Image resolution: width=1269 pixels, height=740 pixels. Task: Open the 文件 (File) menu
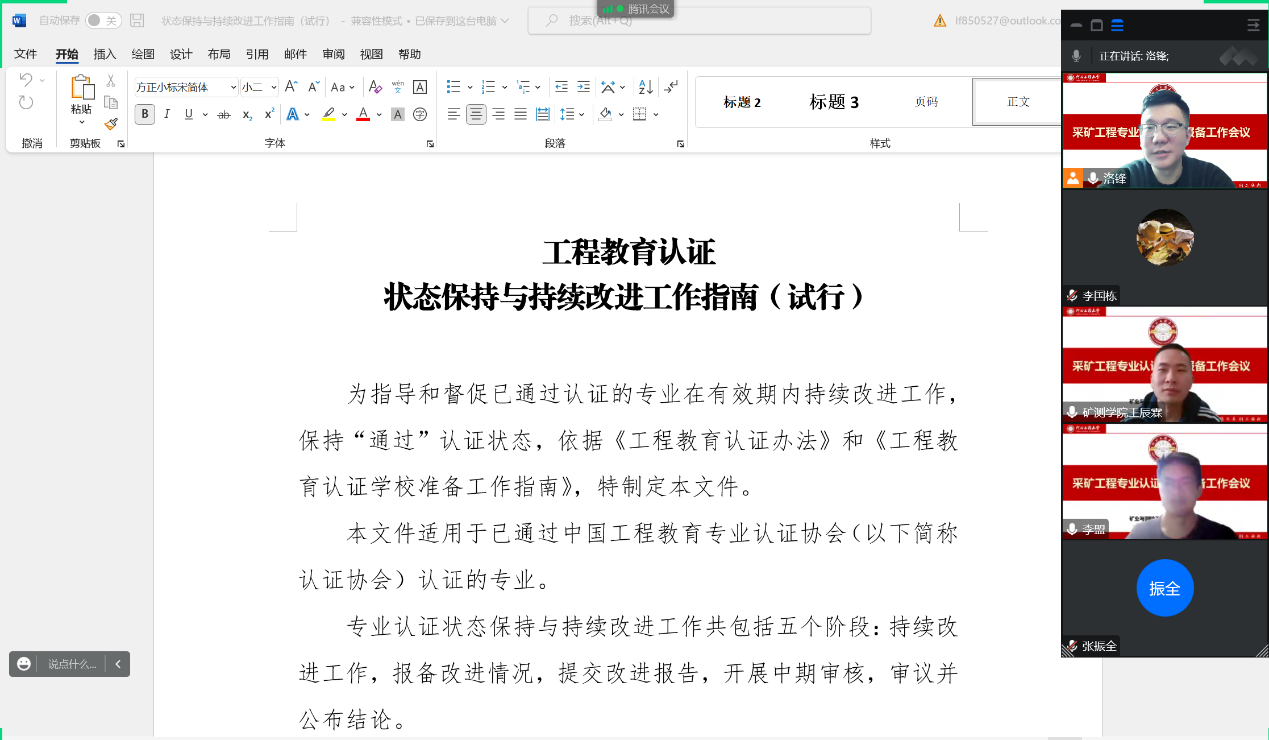point(26,54)
